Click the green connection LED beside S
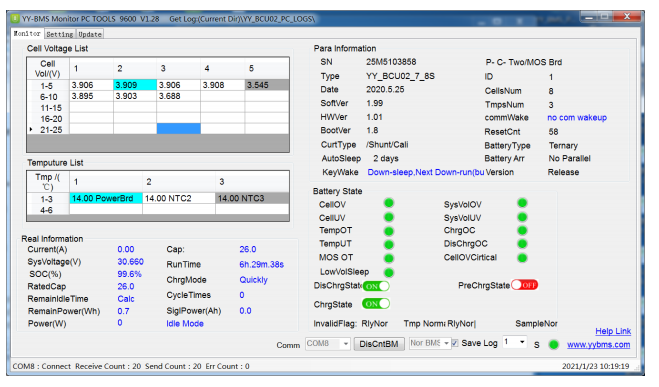659x387 pixels. [x=554, y=345]
